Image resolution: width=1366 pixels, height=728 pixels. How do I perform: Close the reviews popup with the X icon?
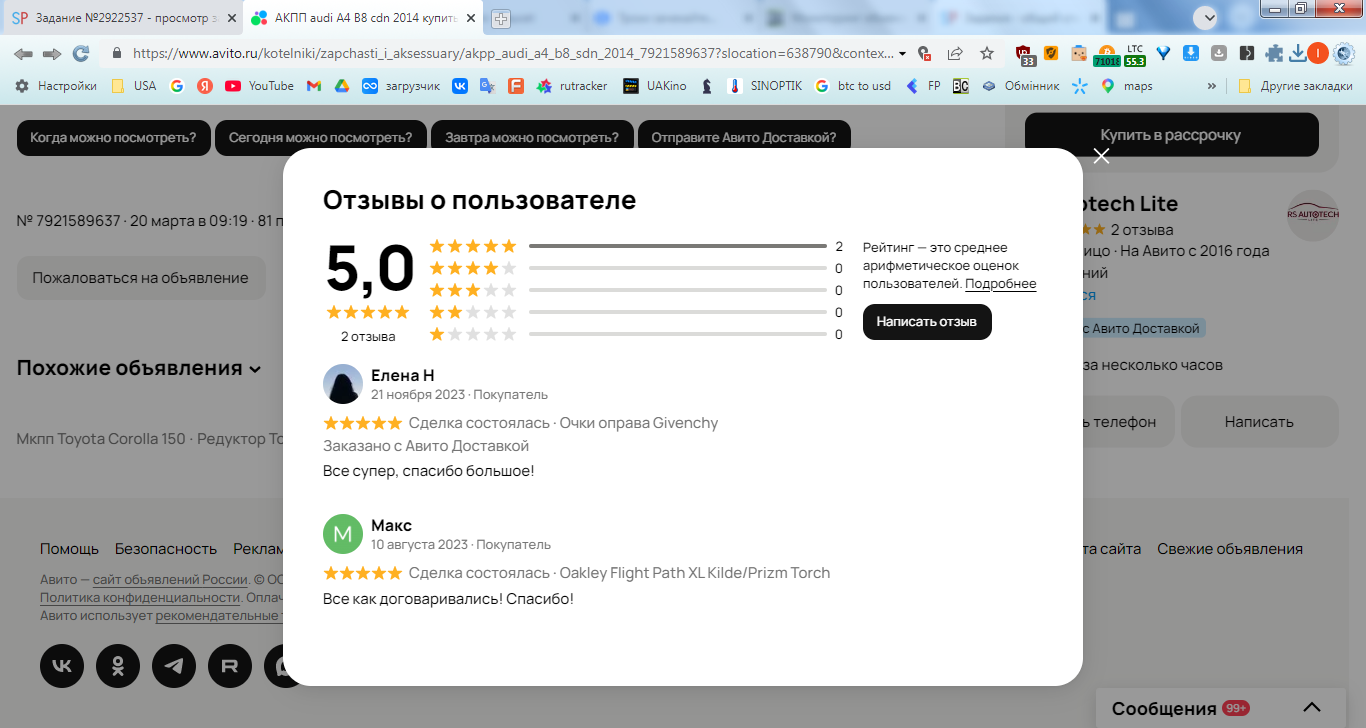tap(1101, 155)
